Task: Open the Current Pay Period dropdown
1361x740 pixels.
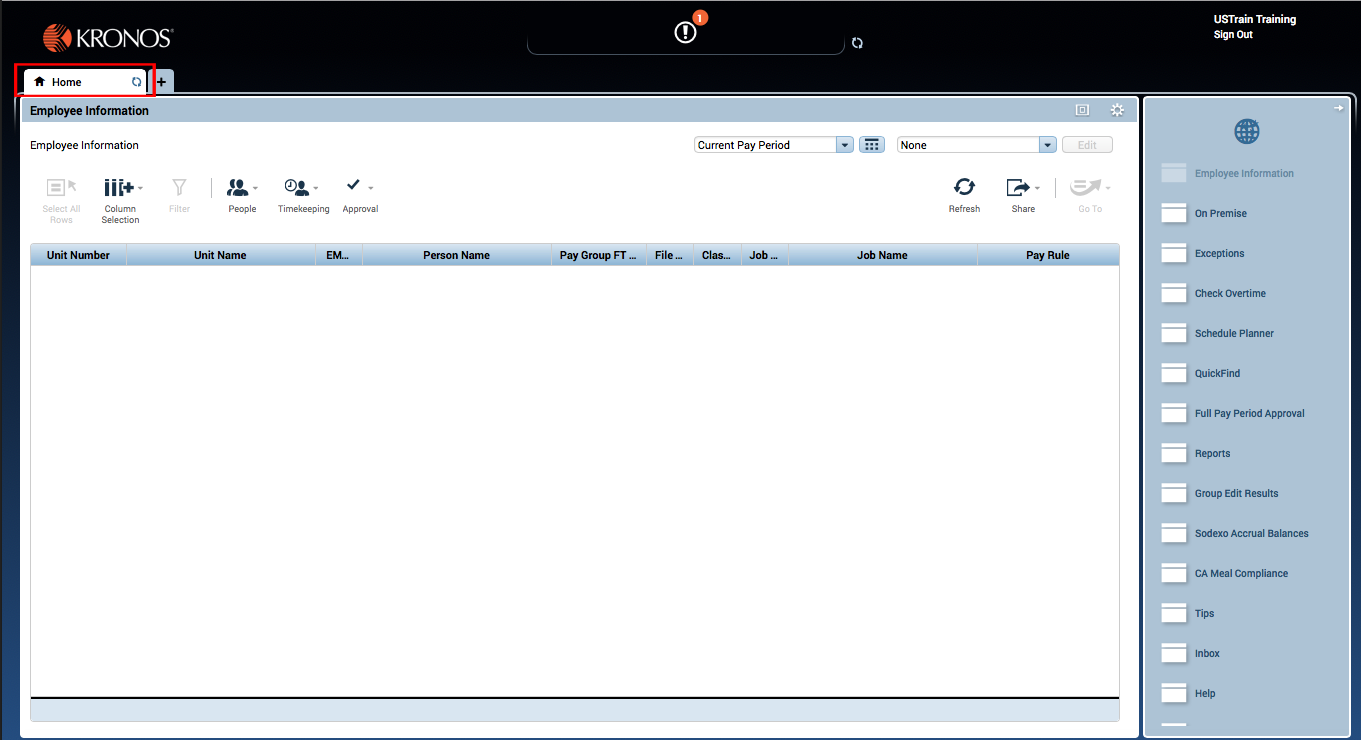Action: click(844, 144)
